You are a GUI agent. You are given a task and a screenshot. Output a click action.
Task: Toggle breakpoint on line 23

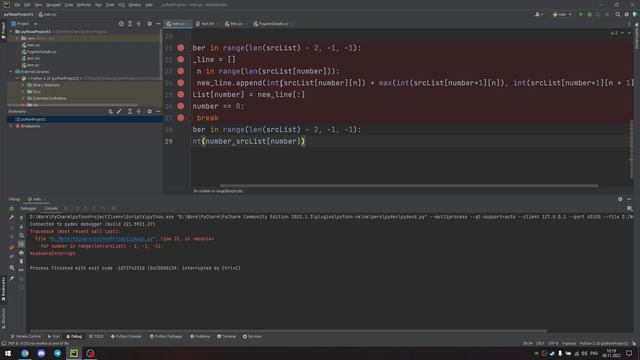coord(180,71)
